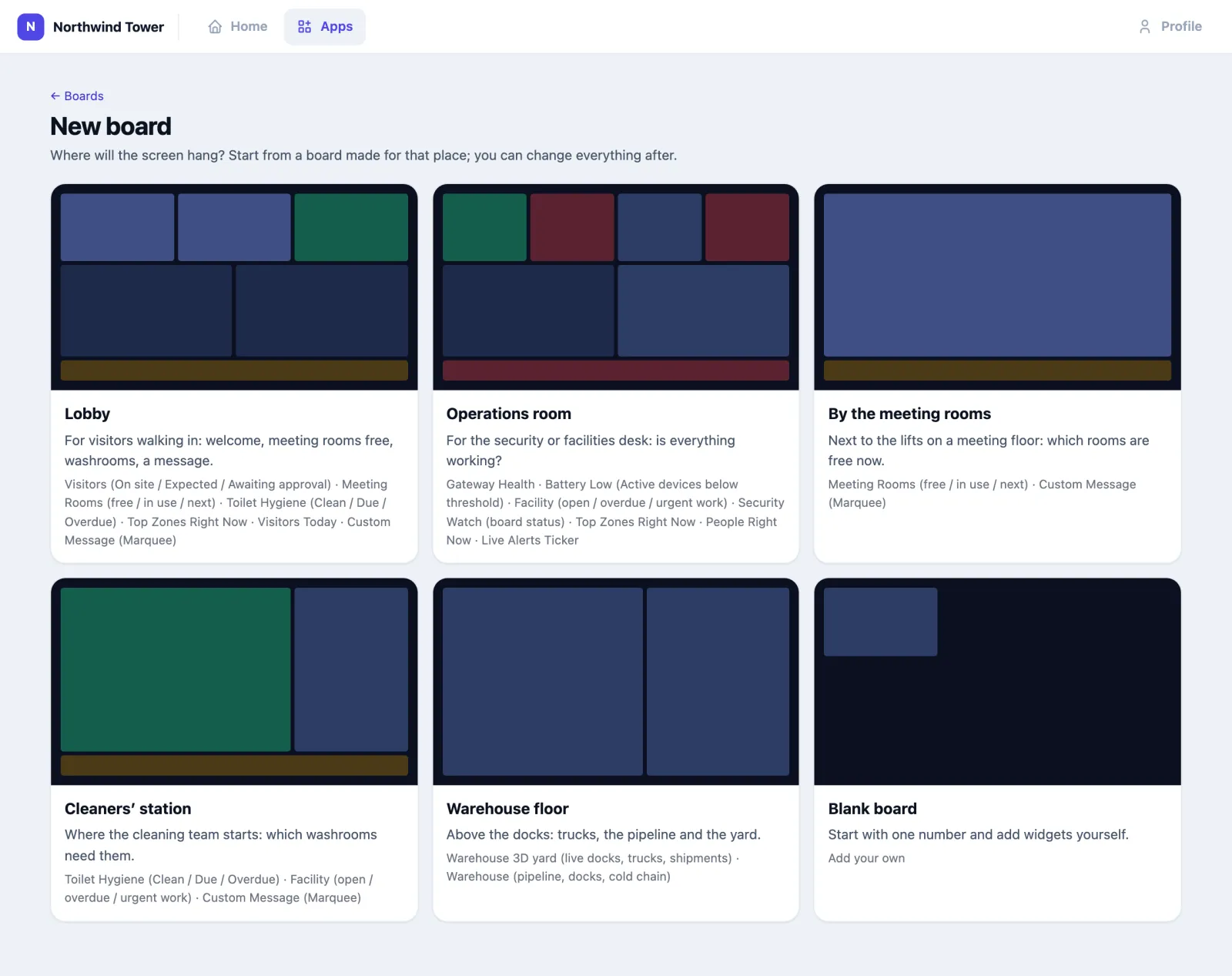Image resolution: width=1232 pixels, height=976 pixels.
Task: Click the Blank board card title
Action: pyautogui.click(x=872, y=809)
